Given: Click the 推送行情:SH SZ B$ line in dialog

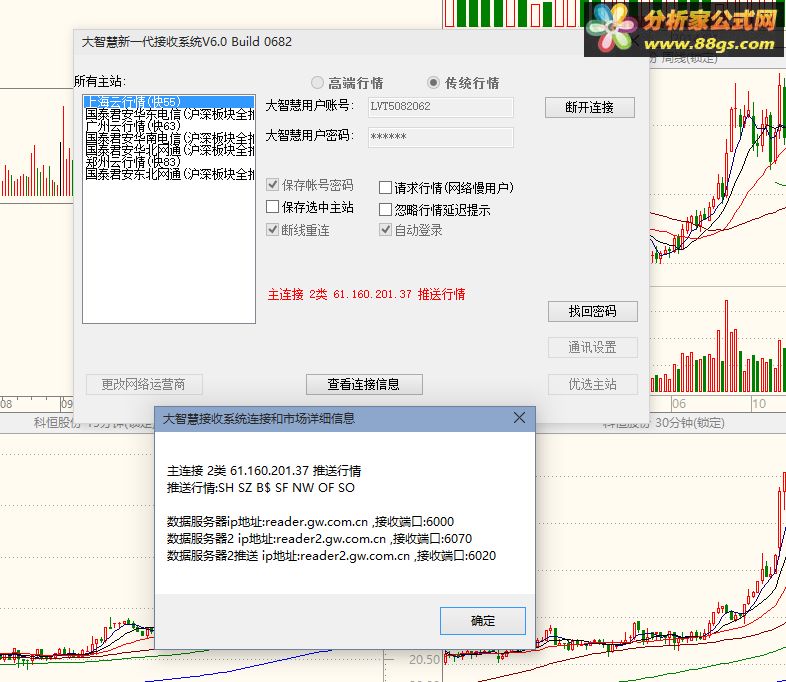Looking at the screenshot, I should 261,488.
